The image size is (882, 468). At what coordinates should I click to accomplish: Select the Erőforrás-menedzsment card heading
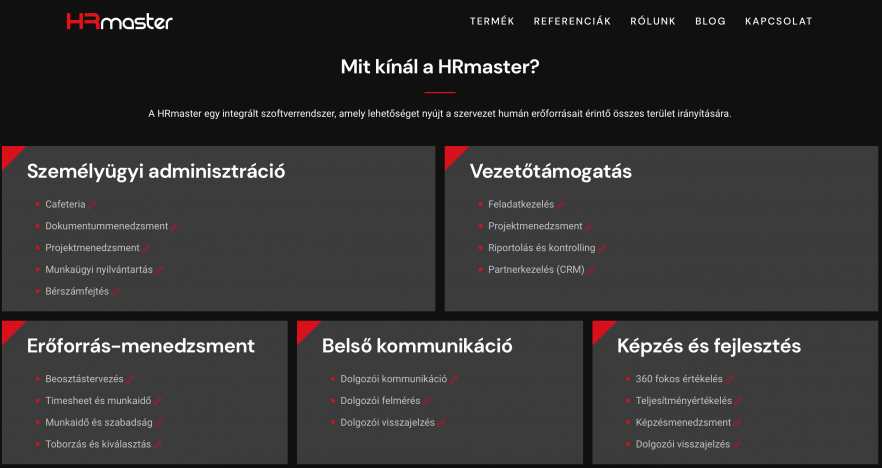[141, 346]
